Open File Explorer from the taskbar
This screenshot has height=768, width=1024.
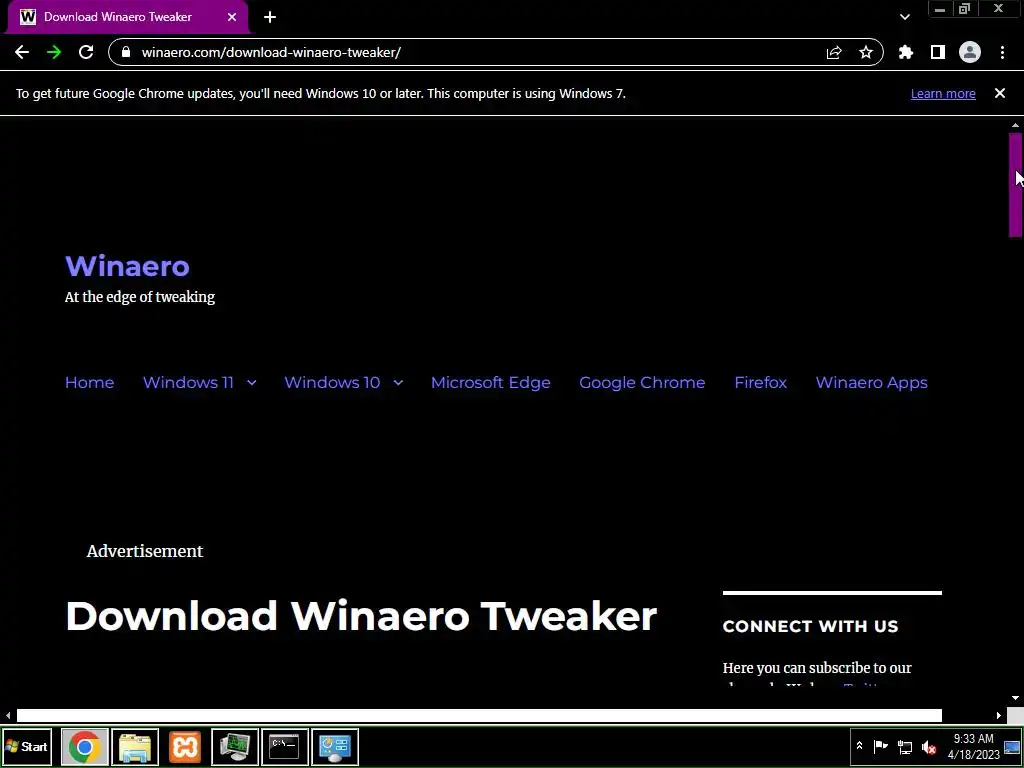135,746
